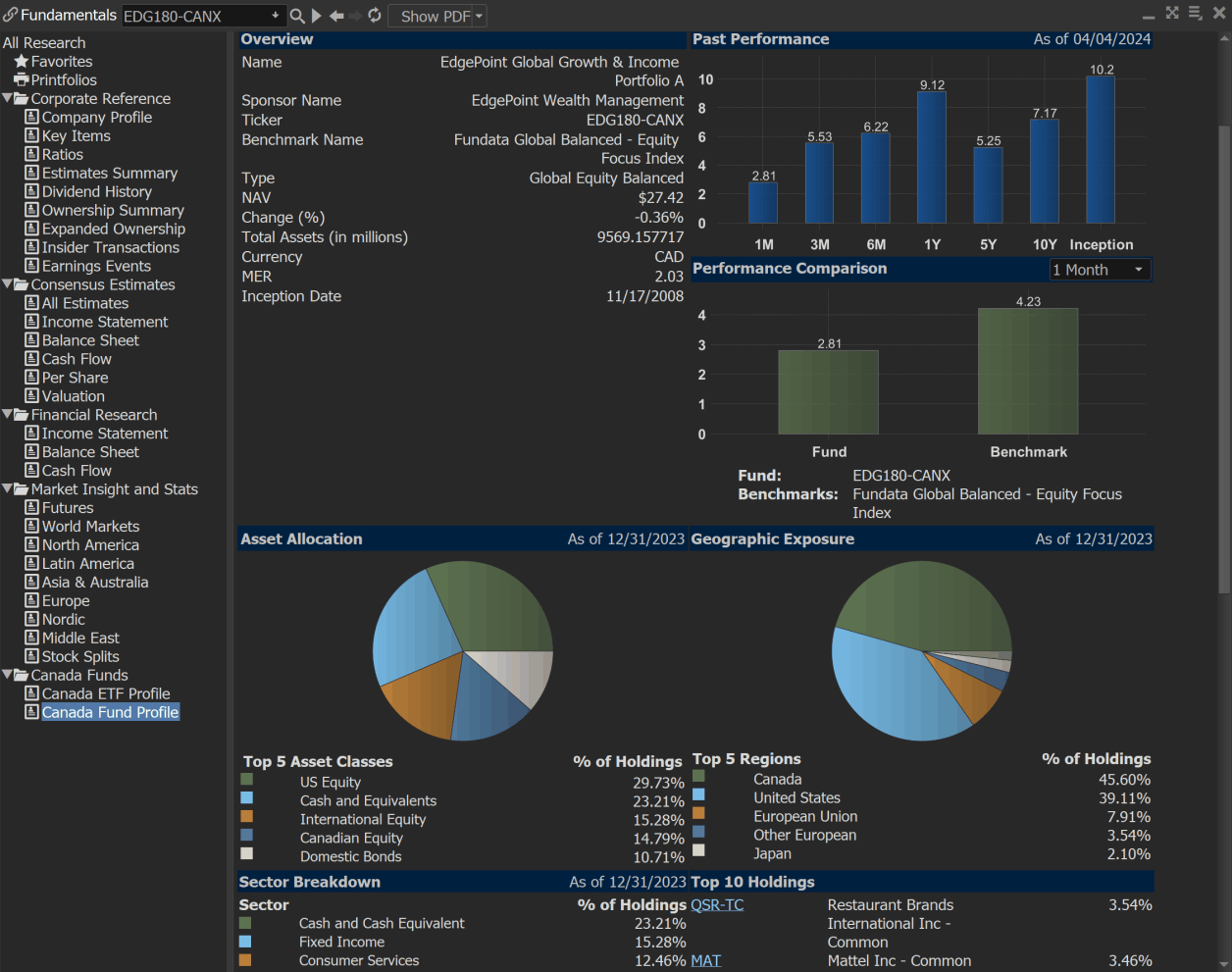Open Income Statement under Consensus Estimates
The width and height of the screenshot is (1232, 972).
[105, 322]
